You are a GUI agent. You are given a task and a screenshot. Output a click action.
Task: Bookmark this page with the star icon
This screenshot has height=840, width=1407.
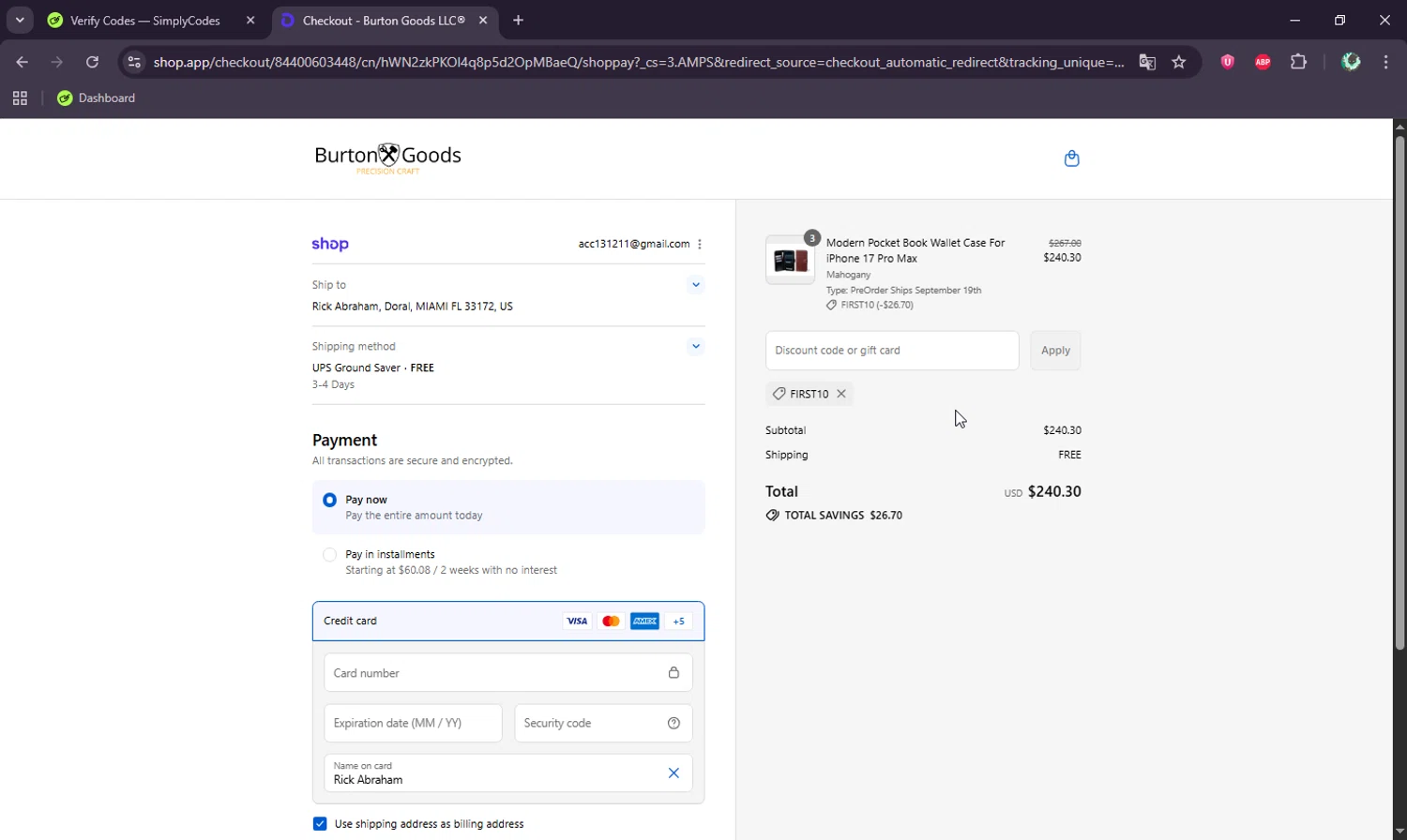coord(1179,62)
